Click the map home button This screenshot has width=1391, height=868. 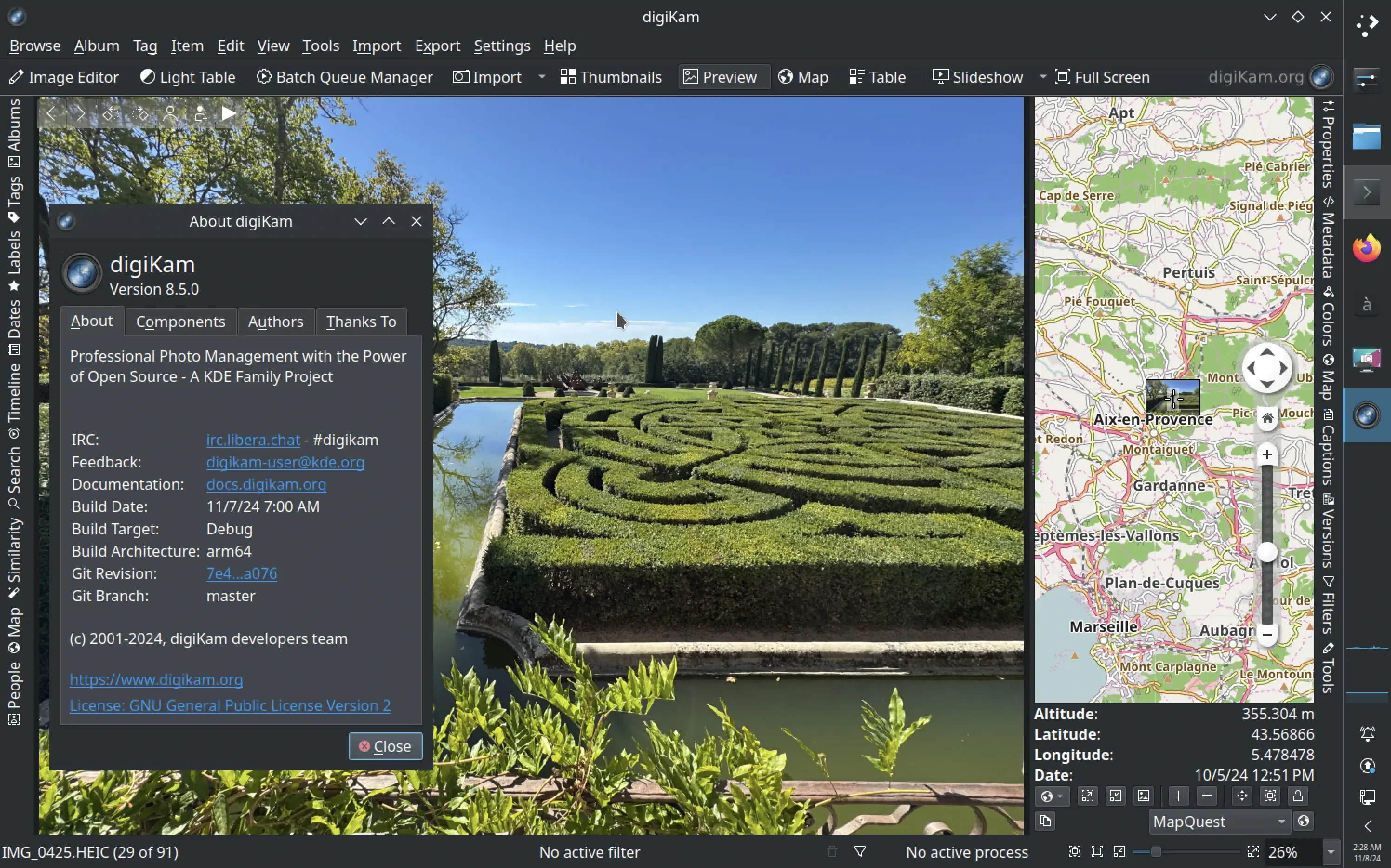(x=1267, y=418)
